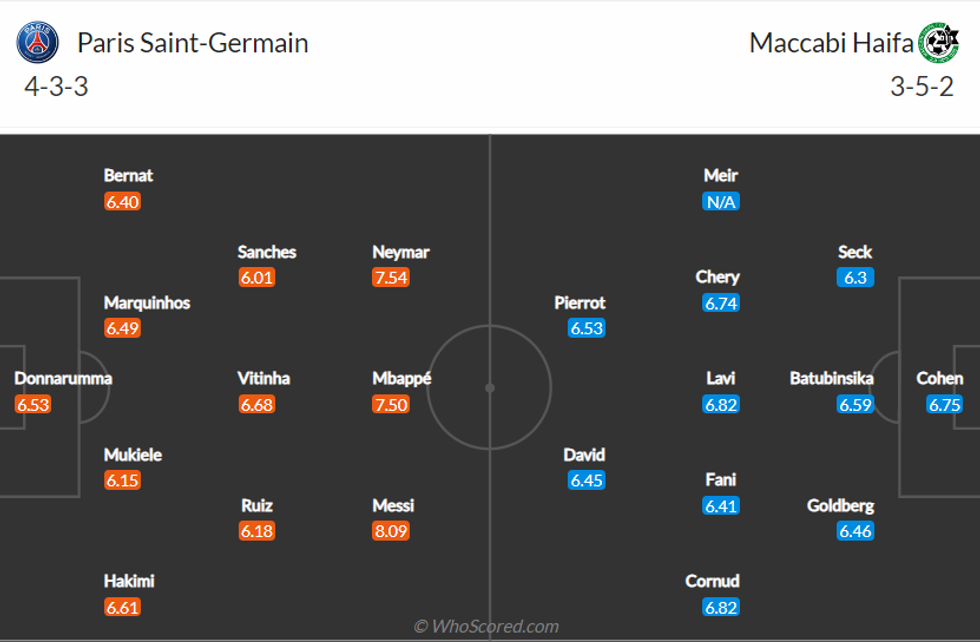Click the WhoScored.com watermark
The width and height of the screenshot is (980, 642).
(x=487, y=626)
